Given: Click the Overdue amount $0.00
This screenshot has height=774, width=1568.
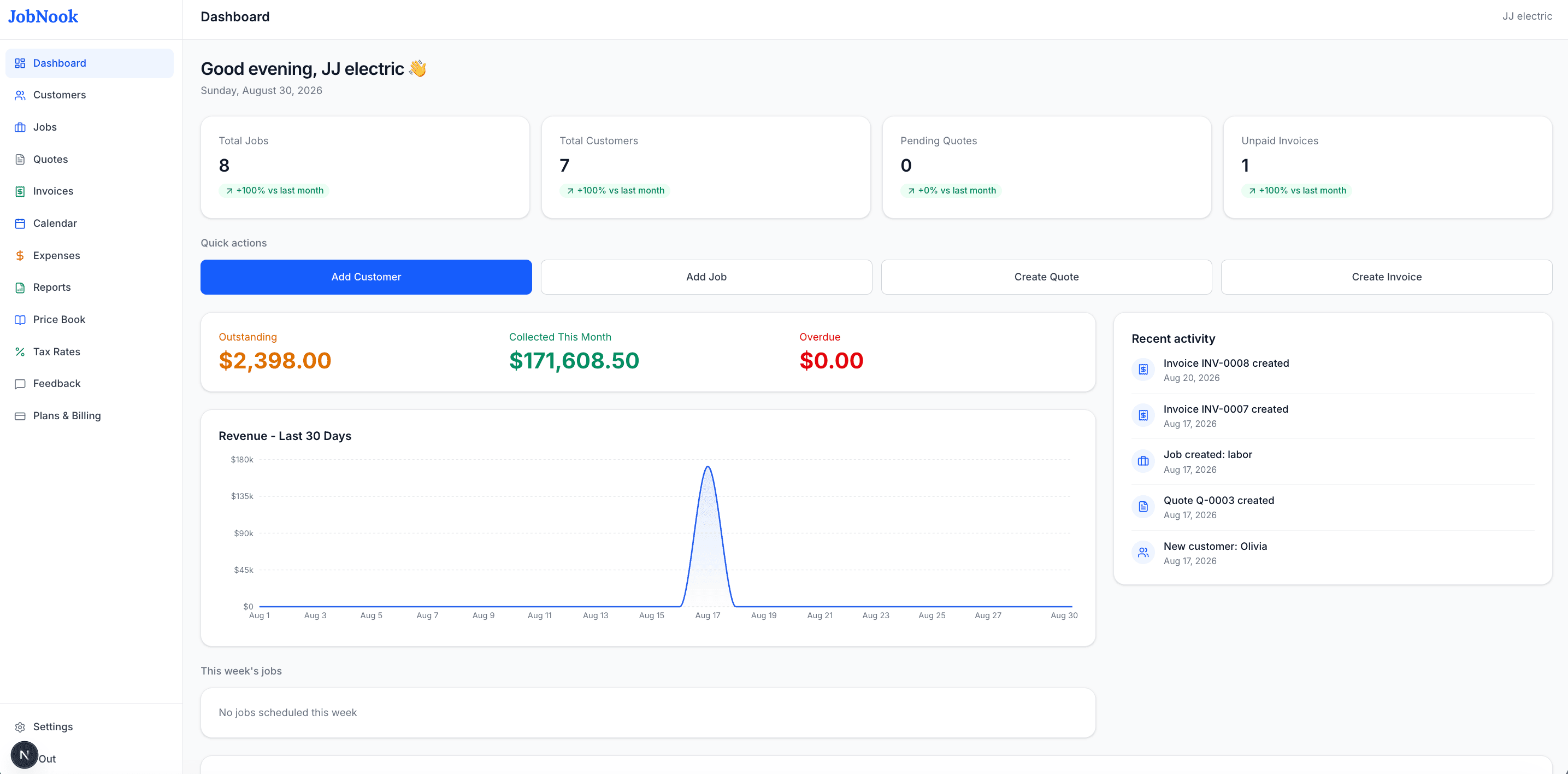Looking at the screenshot, I should [x=832, y=361].
